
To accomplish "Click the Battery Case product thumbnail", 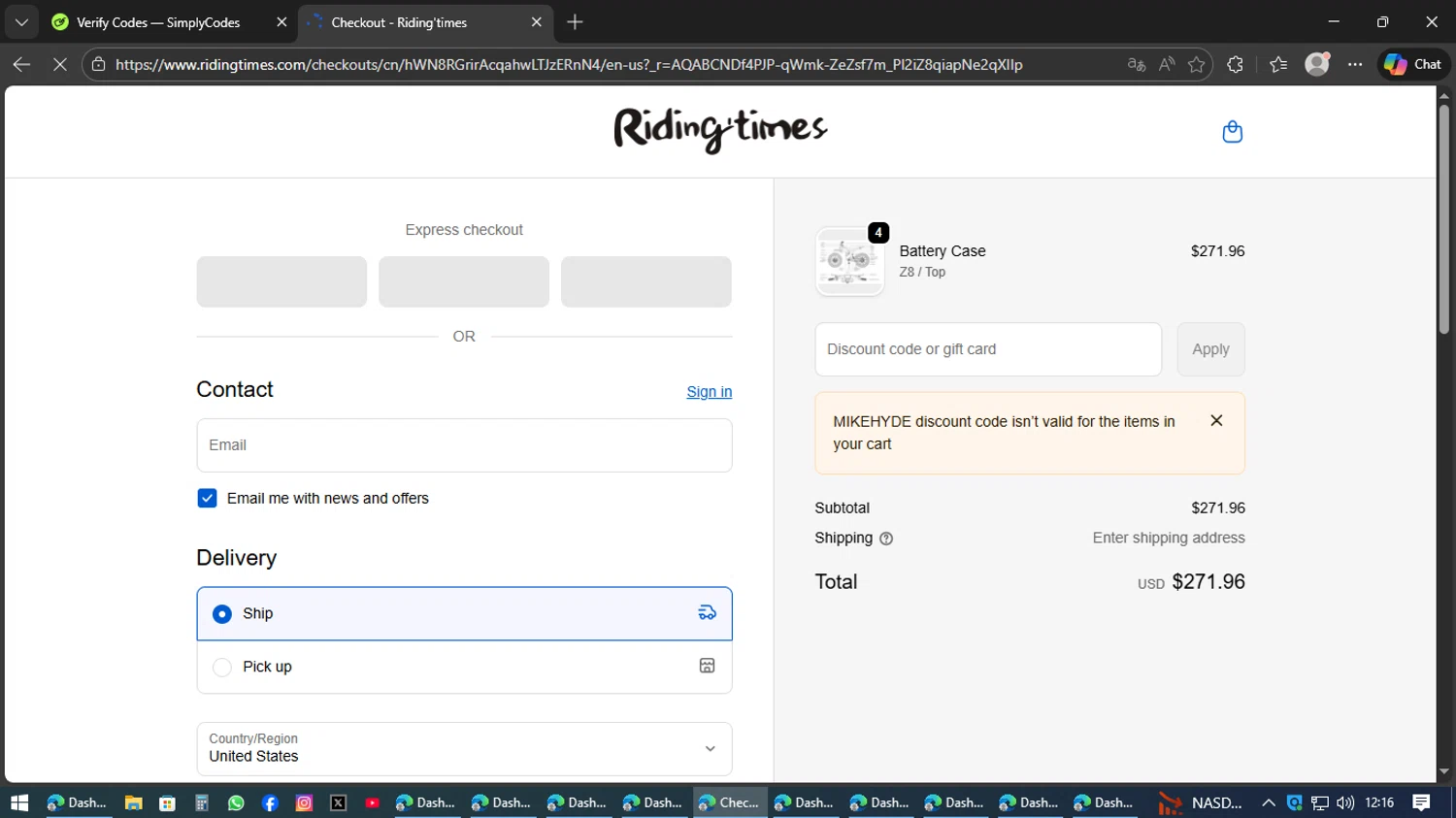I will point(849,261).
